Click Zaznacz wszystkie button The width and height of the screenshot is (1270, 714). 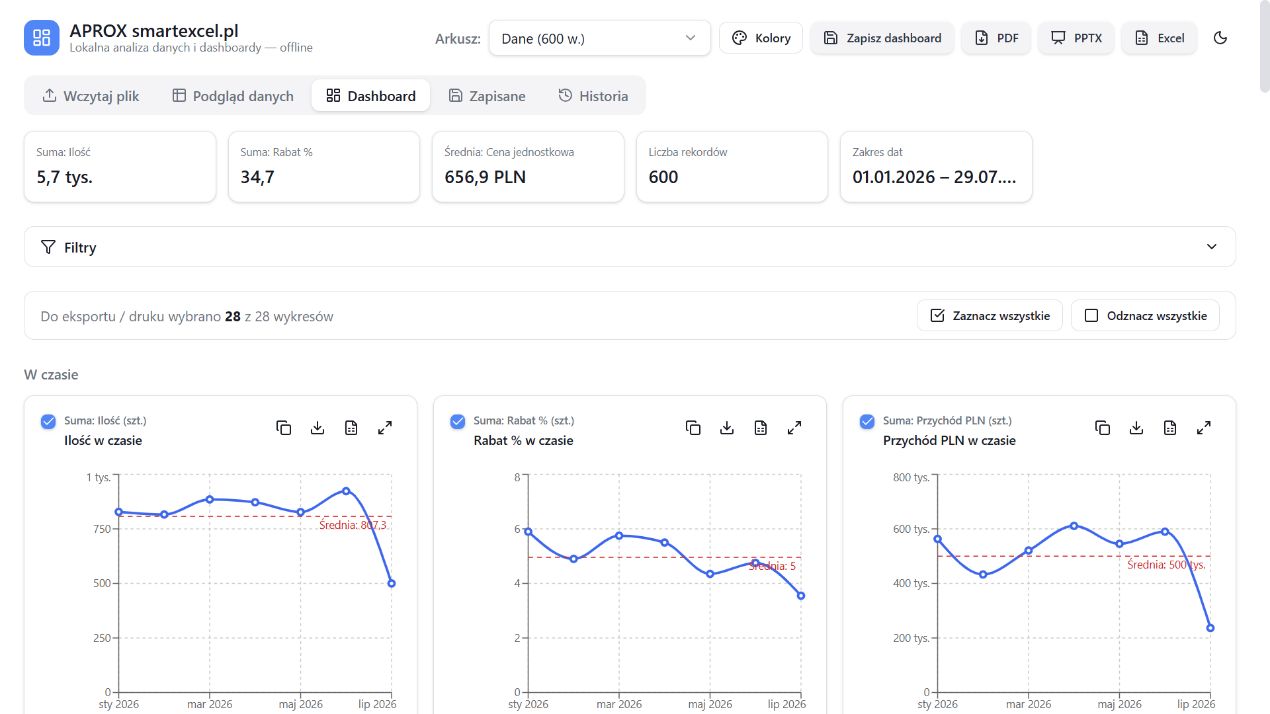pyautogui.click(x=990, y=316)
